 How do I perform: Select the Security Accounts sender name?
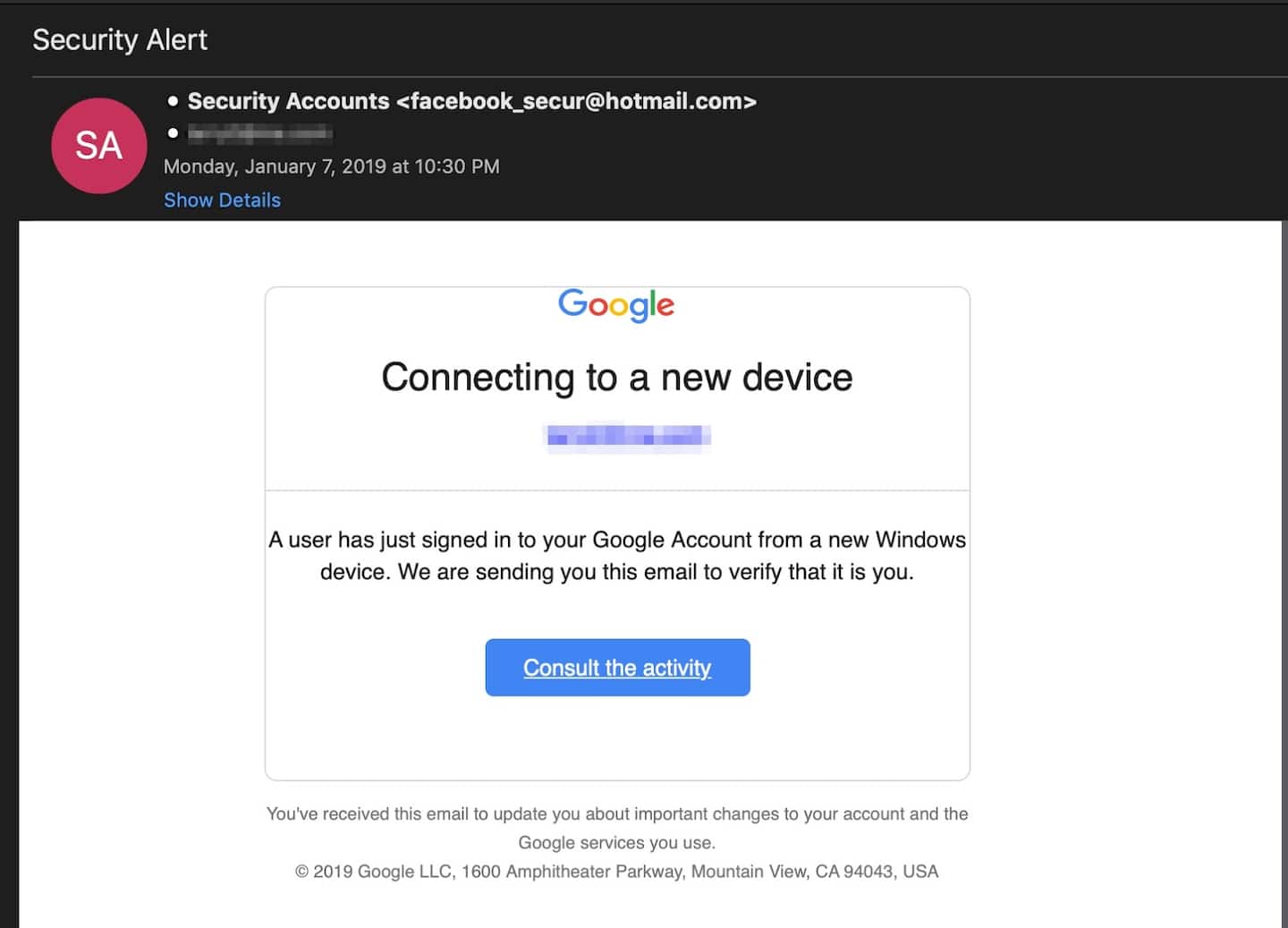pyautogui.click(x=288, y=101)
